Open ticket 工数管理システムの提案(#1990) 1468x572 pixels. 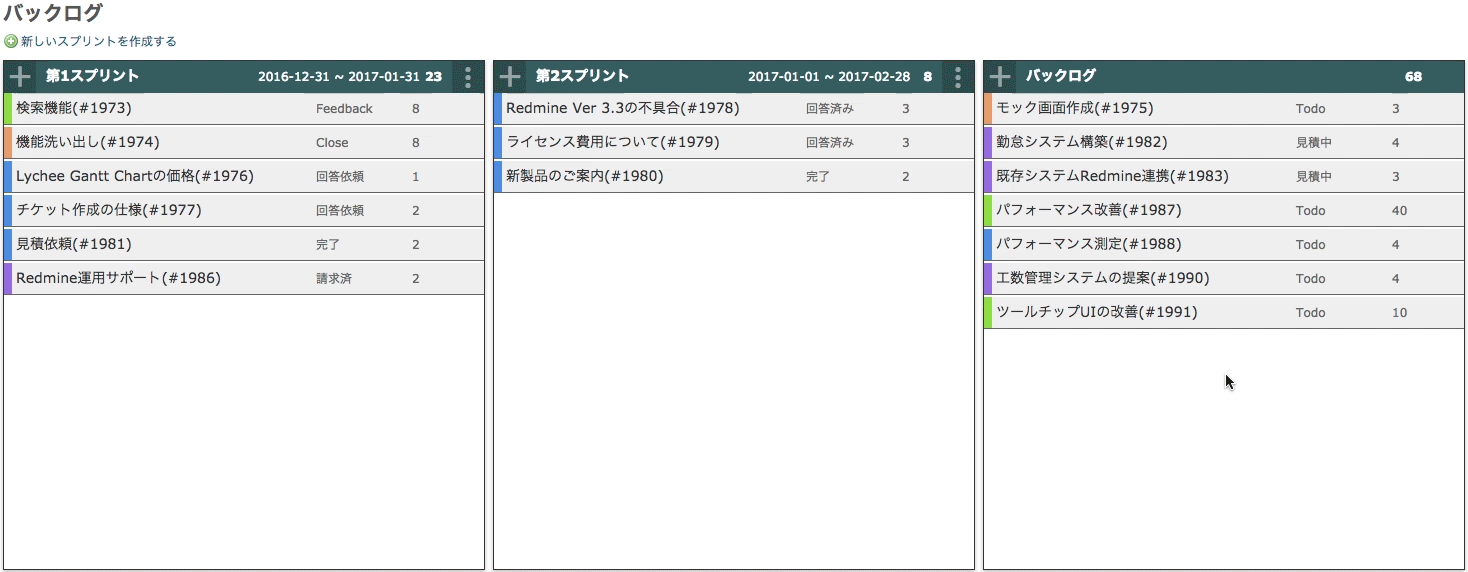1102,278
